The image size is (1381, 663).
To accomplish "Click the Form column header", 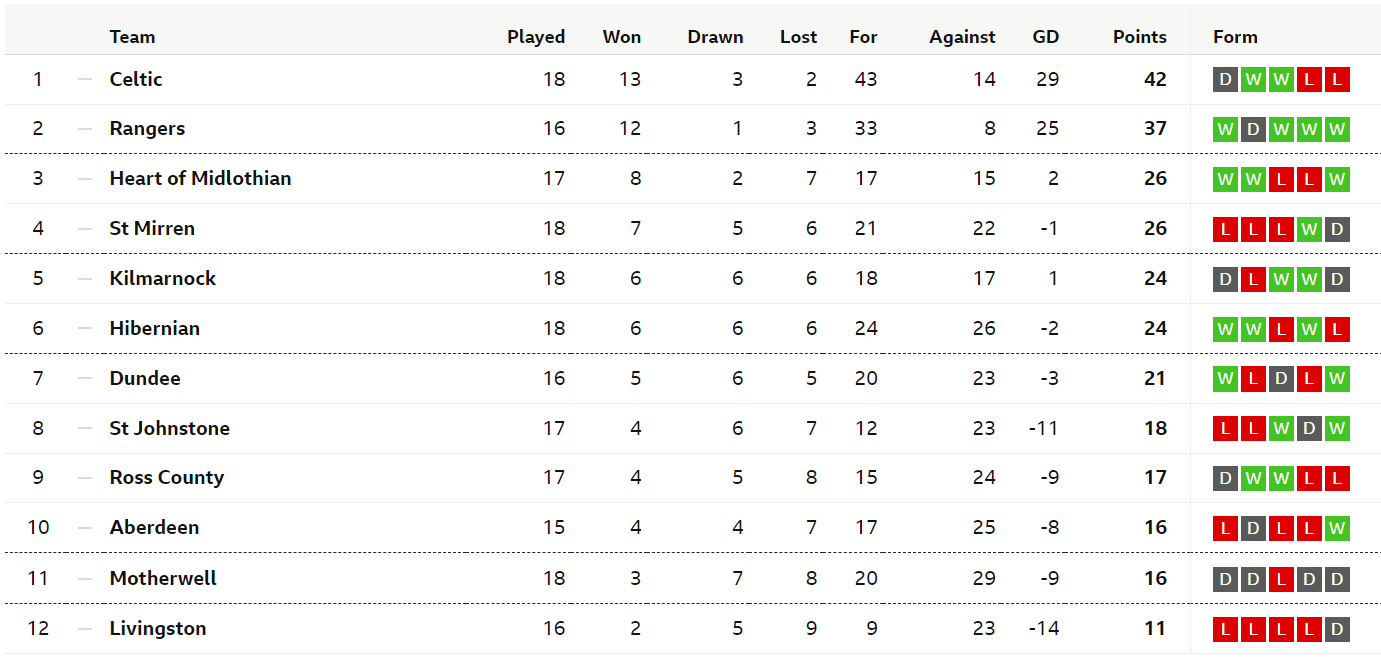I will click(x=1235, y=37).
